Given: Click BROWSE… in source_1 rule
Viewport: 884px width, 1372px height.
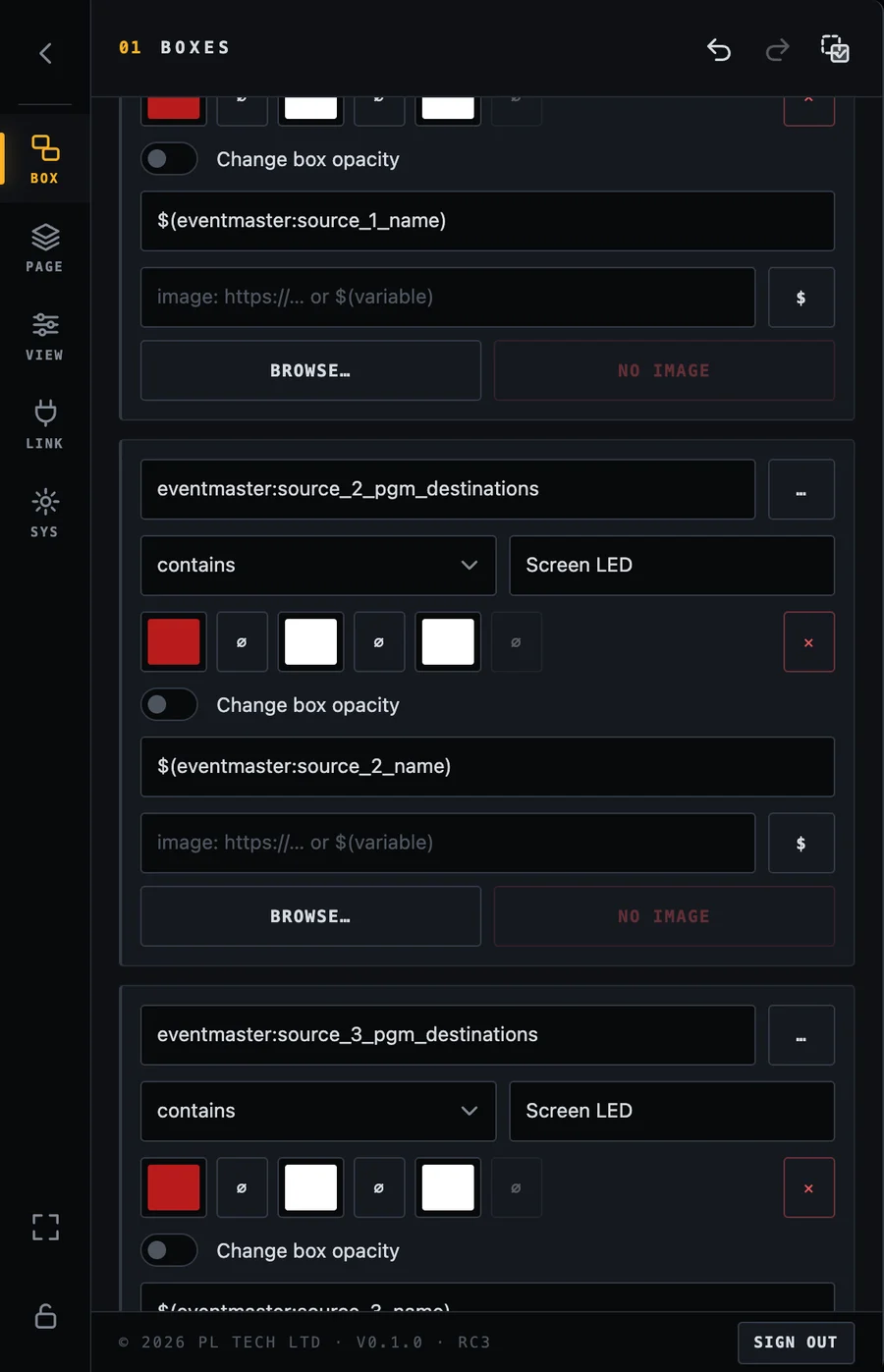Looking at the screenshot, I should coord(310,370).
